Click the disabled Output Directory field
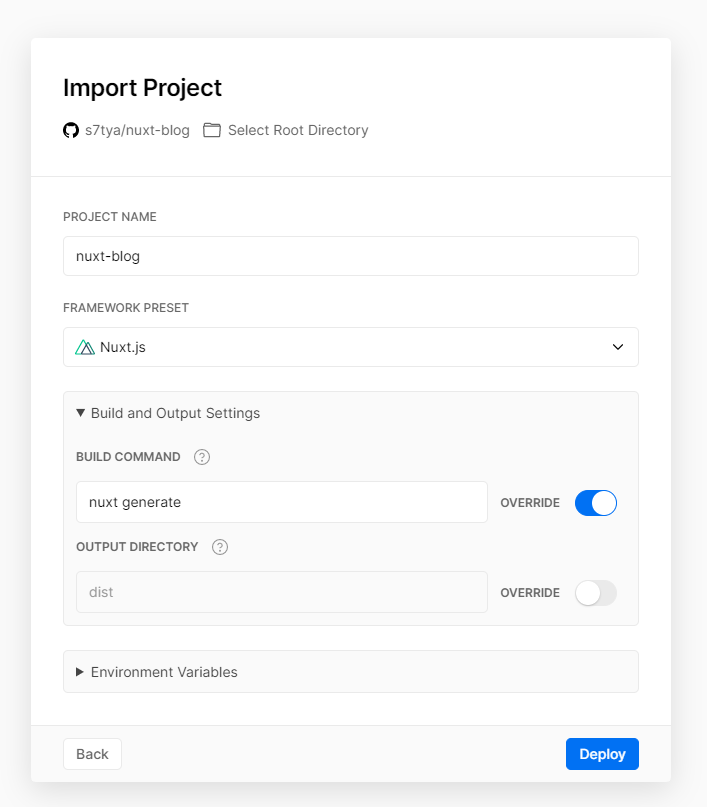 [281, 592]
